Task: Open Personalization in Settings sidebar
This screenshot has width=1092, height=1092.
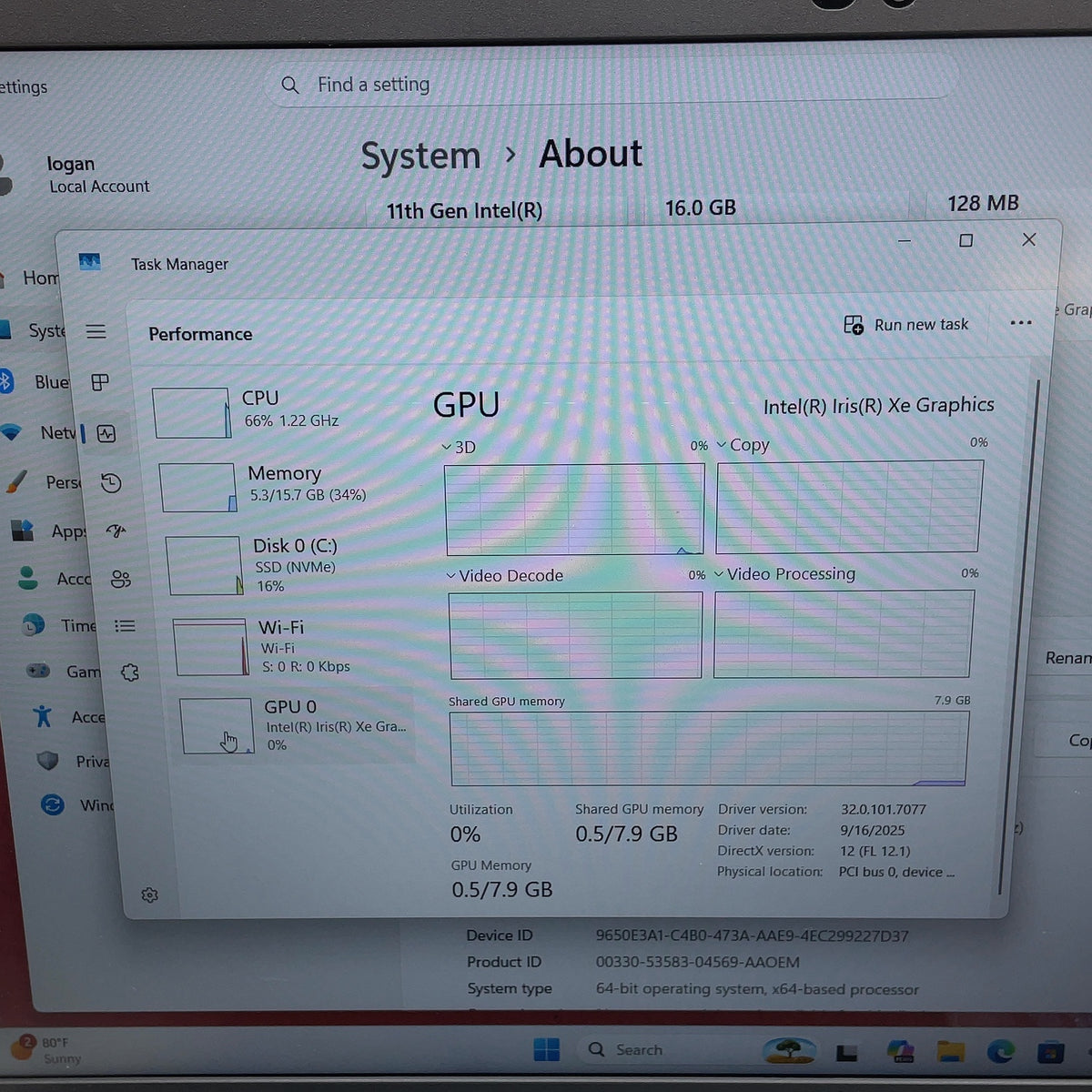Action: pyautogui.click(x=43, y=481)
